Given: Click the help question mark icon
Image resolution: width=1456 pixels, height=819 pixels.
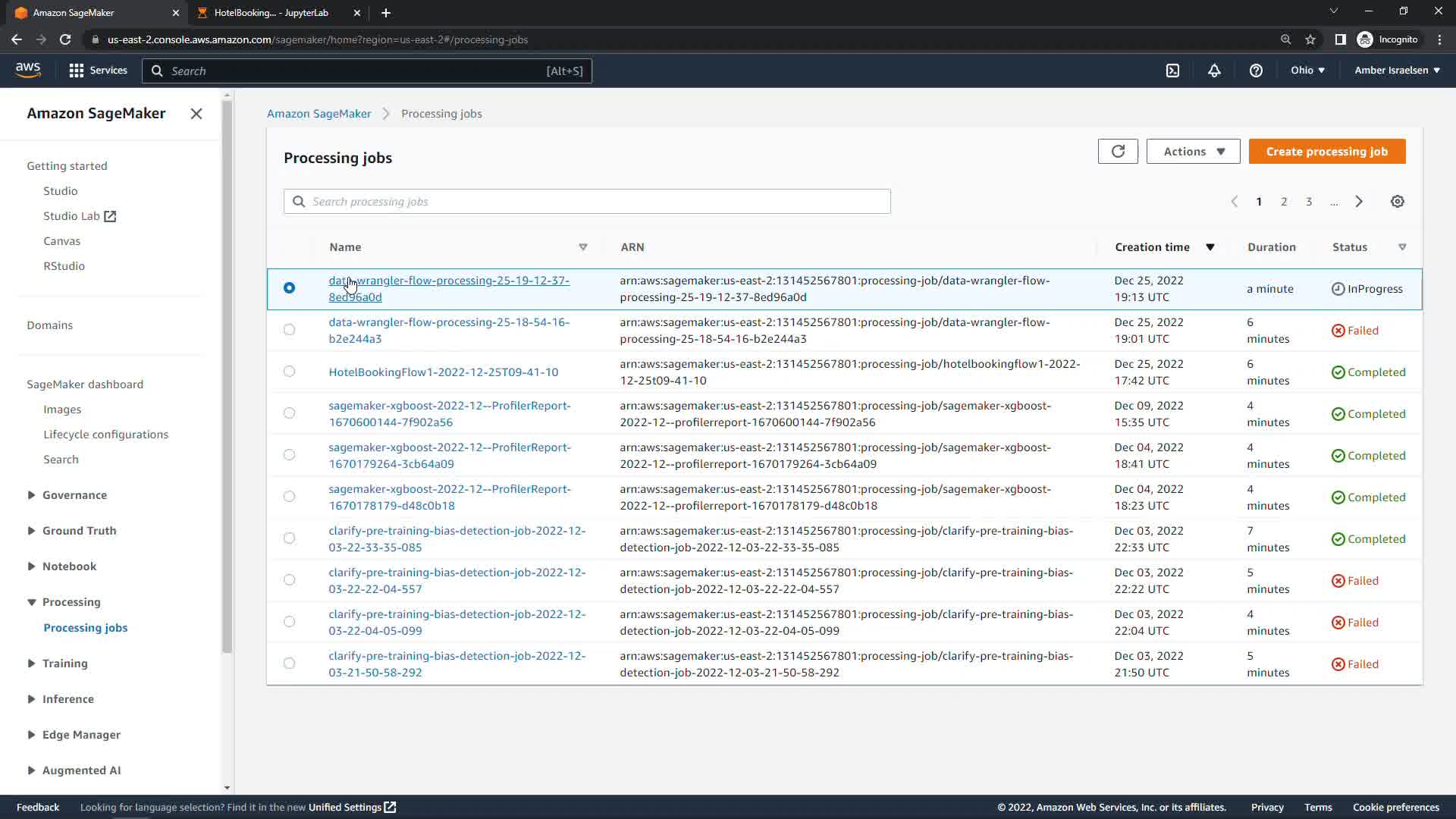Looking at the screenshot, I should (x=1256, y=71).
